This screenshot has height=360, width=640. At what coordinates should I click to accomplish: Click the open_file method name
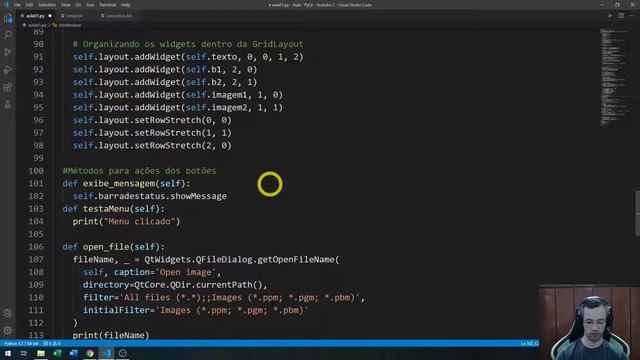pyautogui.click(x=106, y=247)
